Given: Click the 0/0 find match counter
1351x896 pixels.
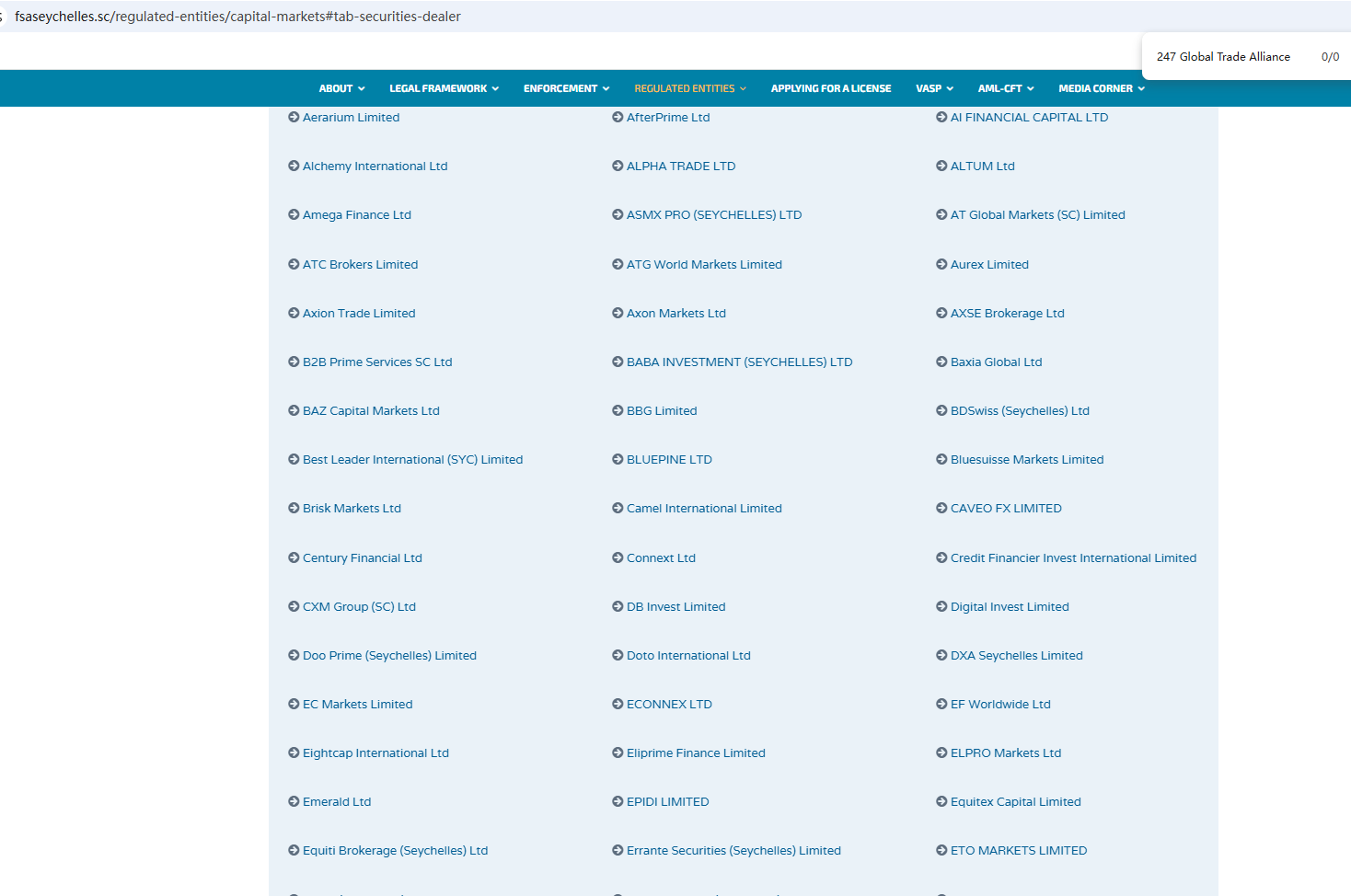Looking at the screenshot, I should coord(1330,56).
